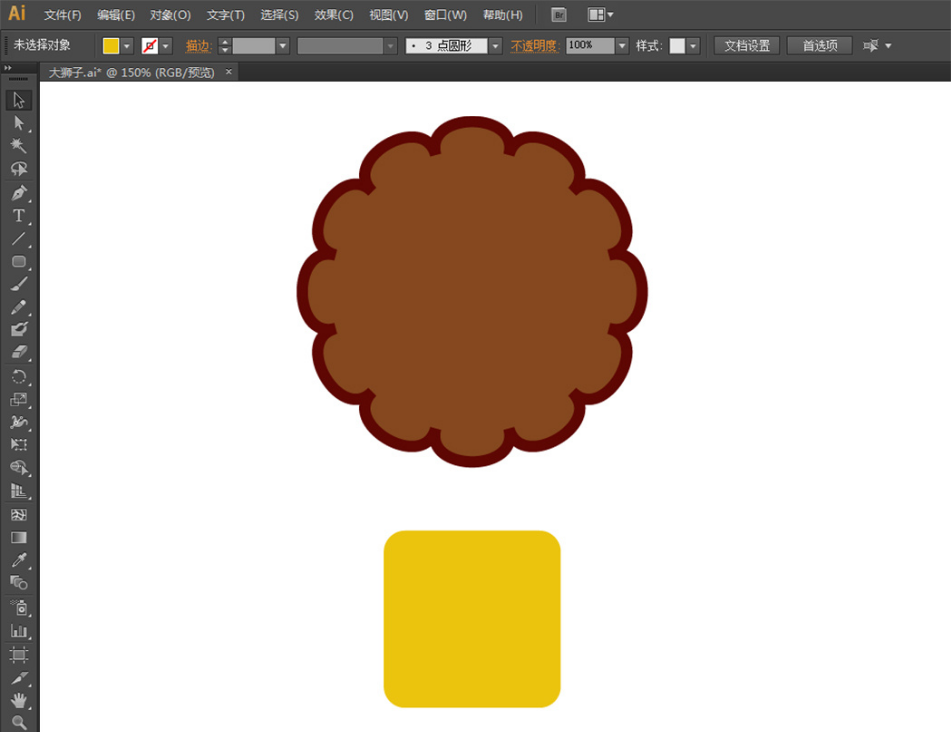The height and width of the screenshot is (732, 951).
Task: Select the Rounded Rectangle tool
Action: point(18,262)
